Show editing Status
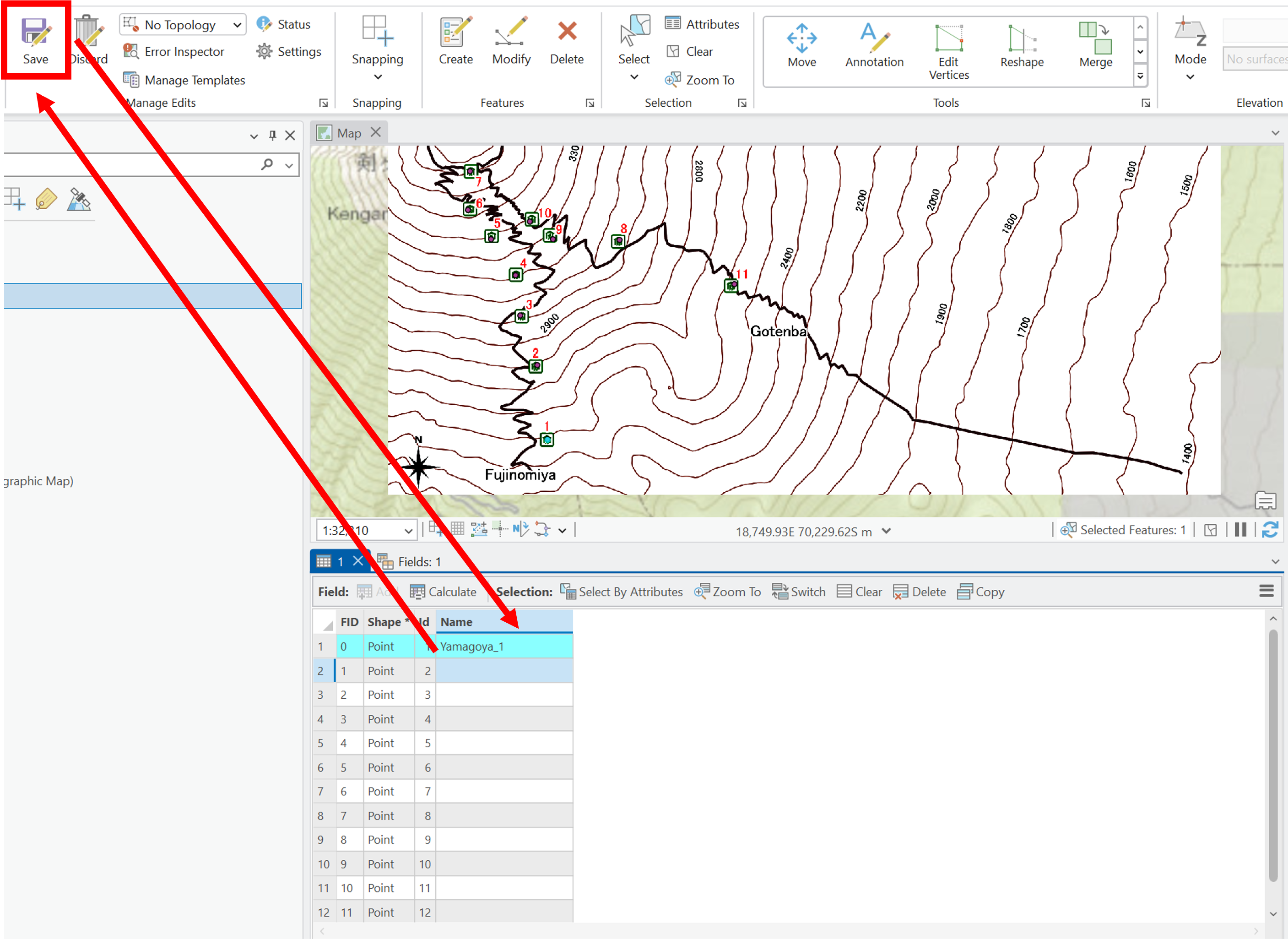This screenshot has height=940, width=1288. (x=283, y=24)
